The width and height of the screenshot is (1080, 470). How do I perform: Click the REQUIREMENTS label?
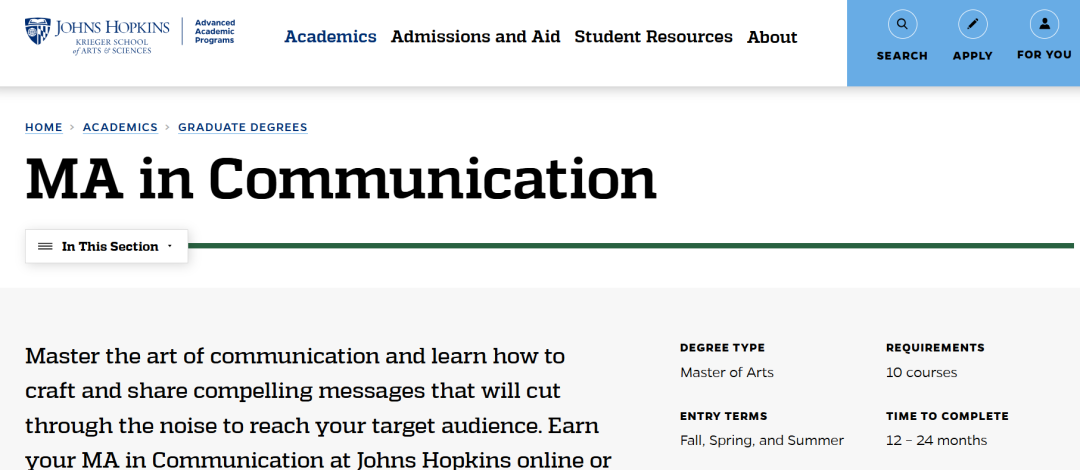[x=935, y=348]
